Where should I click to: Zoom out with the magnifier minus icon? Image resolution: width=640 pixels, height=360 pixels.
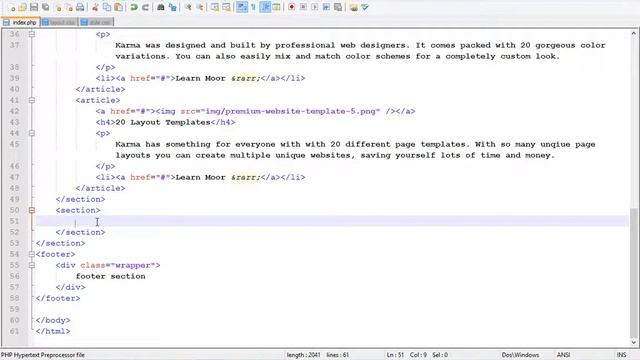200,7
